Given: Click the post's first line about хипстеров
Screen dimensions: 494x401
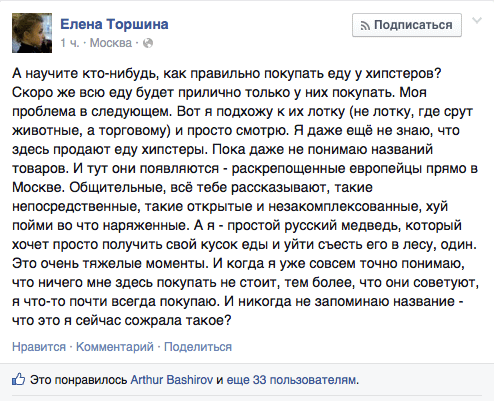Looking at the screenshot, I should [x=227, y=73].
